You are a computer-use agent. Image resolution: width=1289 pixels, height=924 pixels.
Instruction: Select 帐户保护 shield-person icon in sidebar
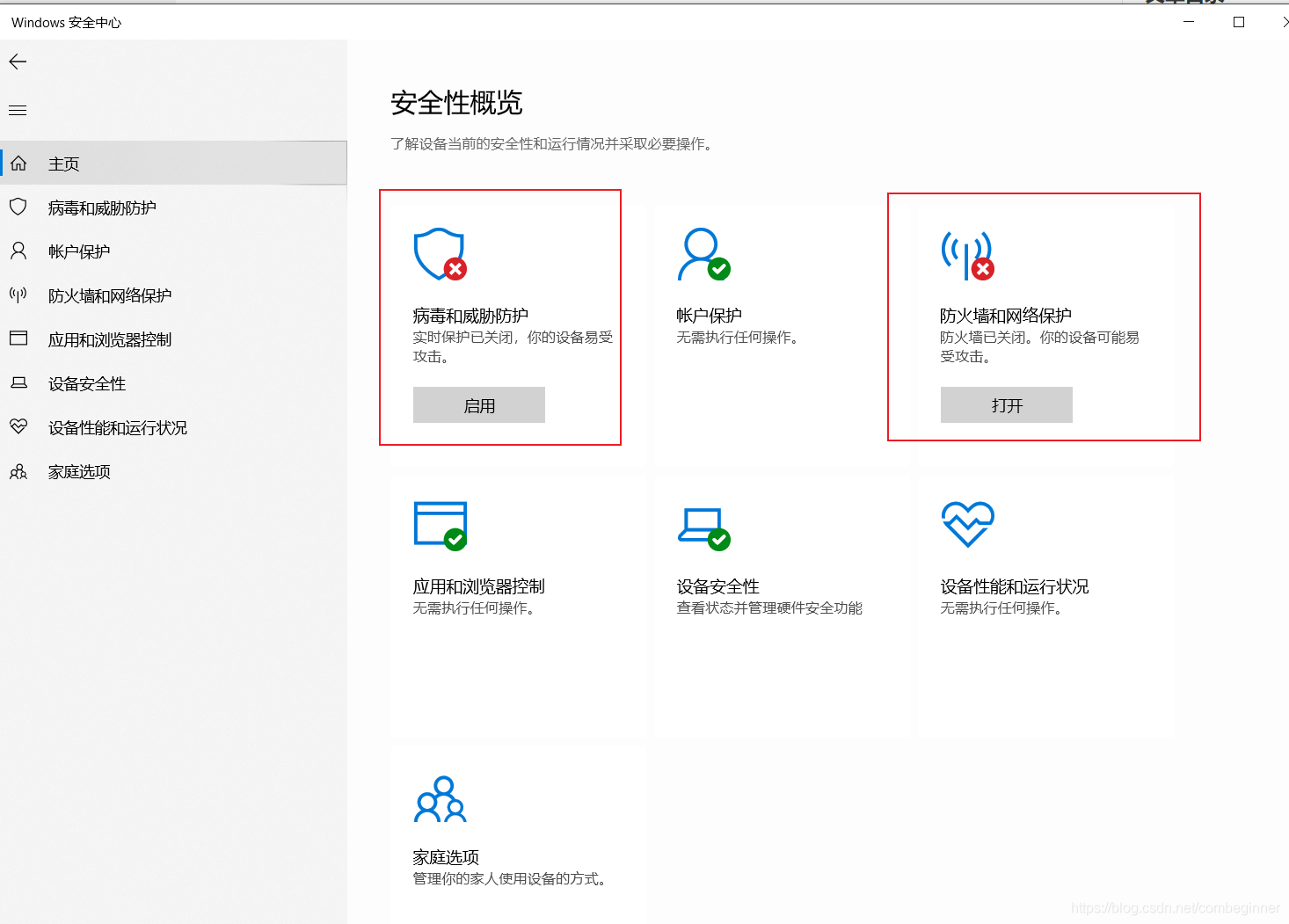(79, 251)
